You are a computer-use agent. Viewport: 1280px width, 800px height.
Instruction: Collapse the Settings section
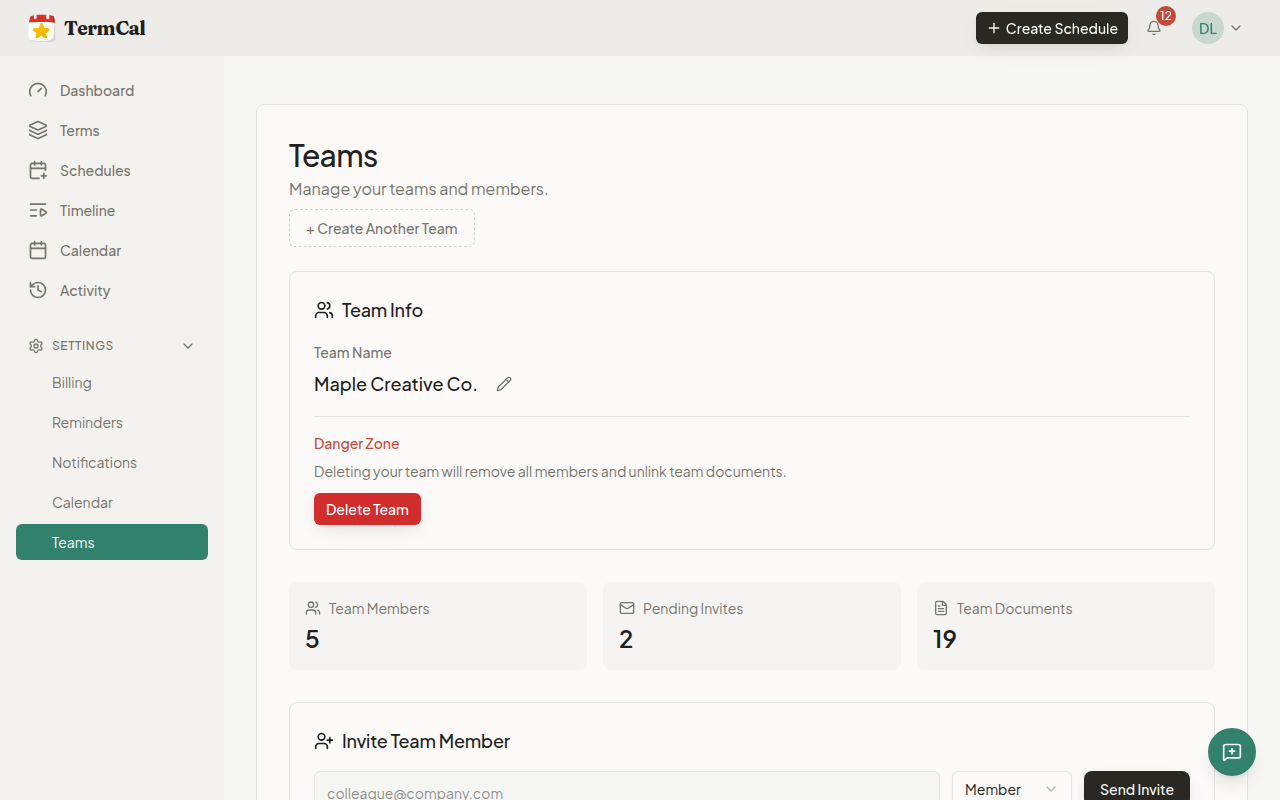pyautogui.click(x=188, y=345)
